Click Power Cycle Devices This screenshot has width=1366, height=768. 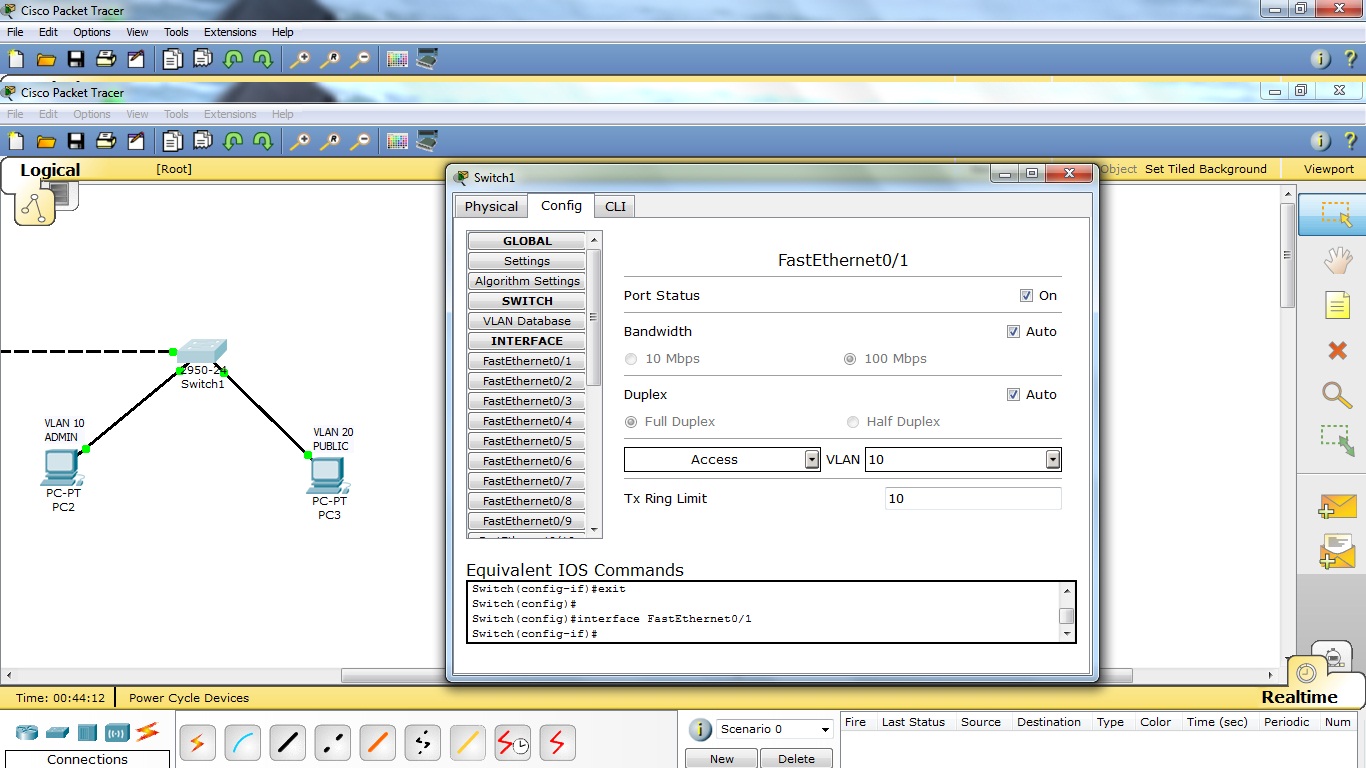coord(189,698)
